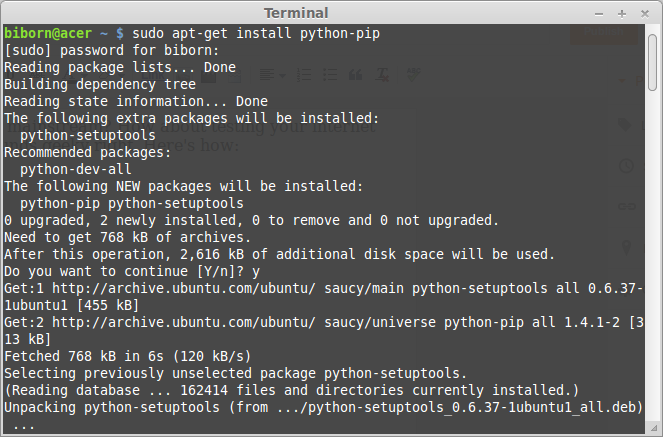Maximize the Terminal window
The height and width of the screenshot is (437, 663).
(x=623, y=13)
